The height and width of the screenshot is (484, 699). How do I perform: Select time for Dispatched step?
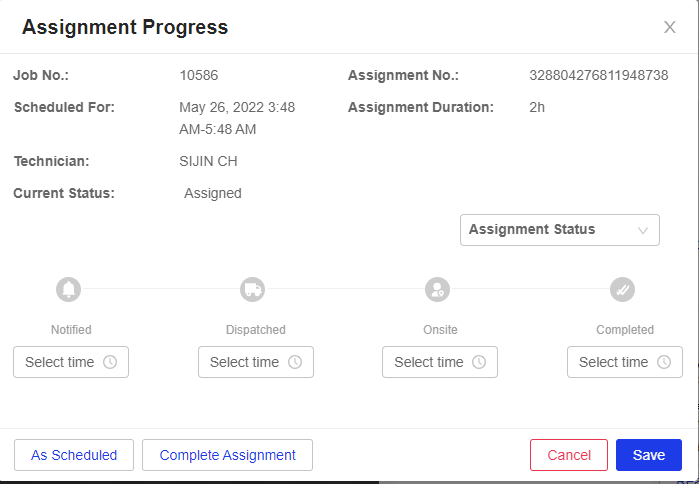coord(256,362)
